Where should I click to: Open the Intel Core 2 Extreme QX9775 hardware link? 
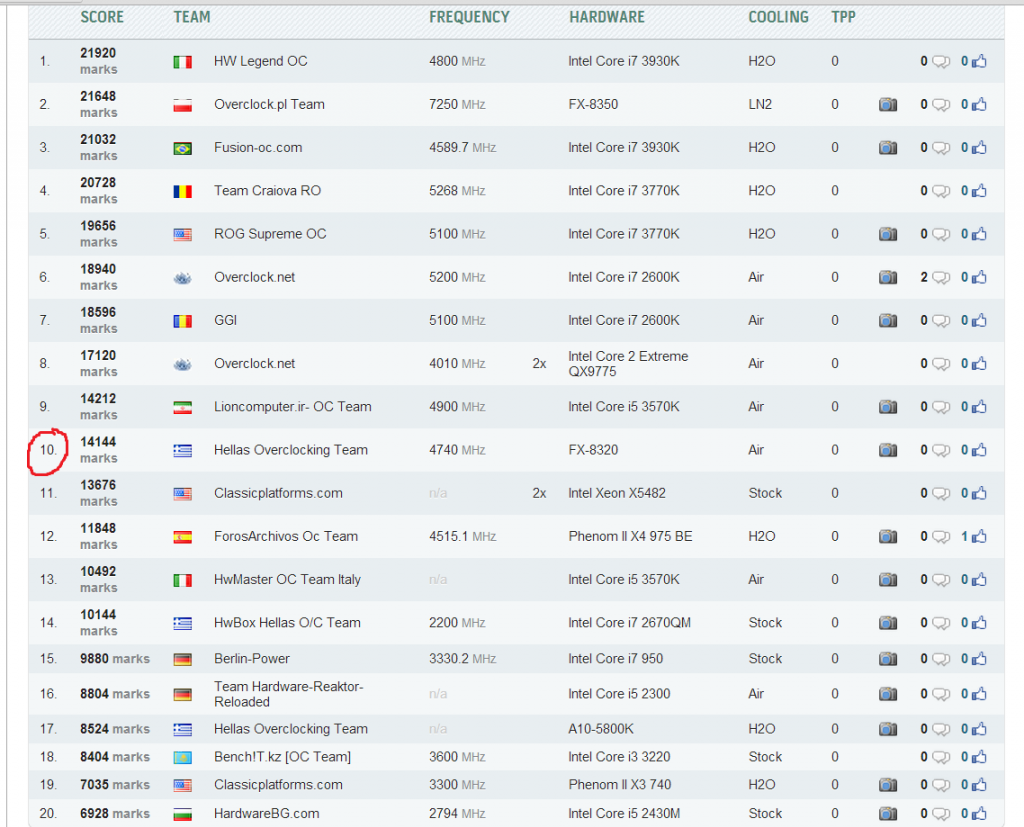tap(628, 364)
